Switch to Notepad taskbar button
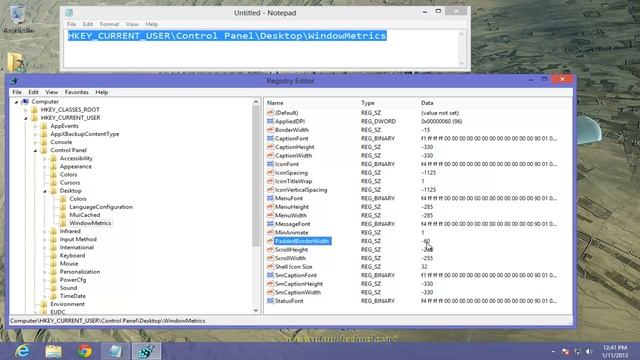This screenshot has height=360, width=640. [116, 351]
